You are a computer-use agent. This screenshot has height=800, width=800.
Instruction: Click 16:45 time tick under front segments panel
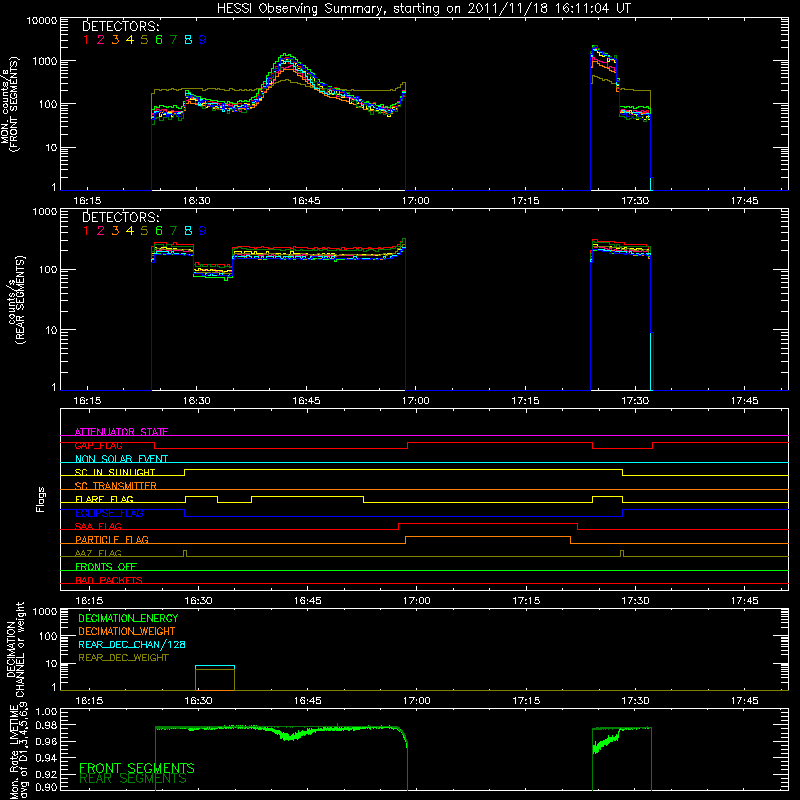(306, 201)
